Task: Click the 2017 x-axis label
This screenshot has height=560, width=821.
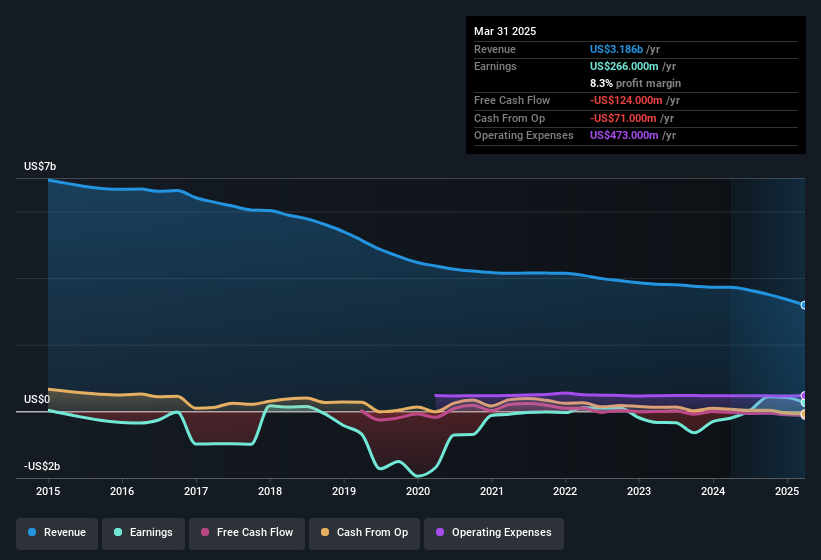Action: coord(196,491)
